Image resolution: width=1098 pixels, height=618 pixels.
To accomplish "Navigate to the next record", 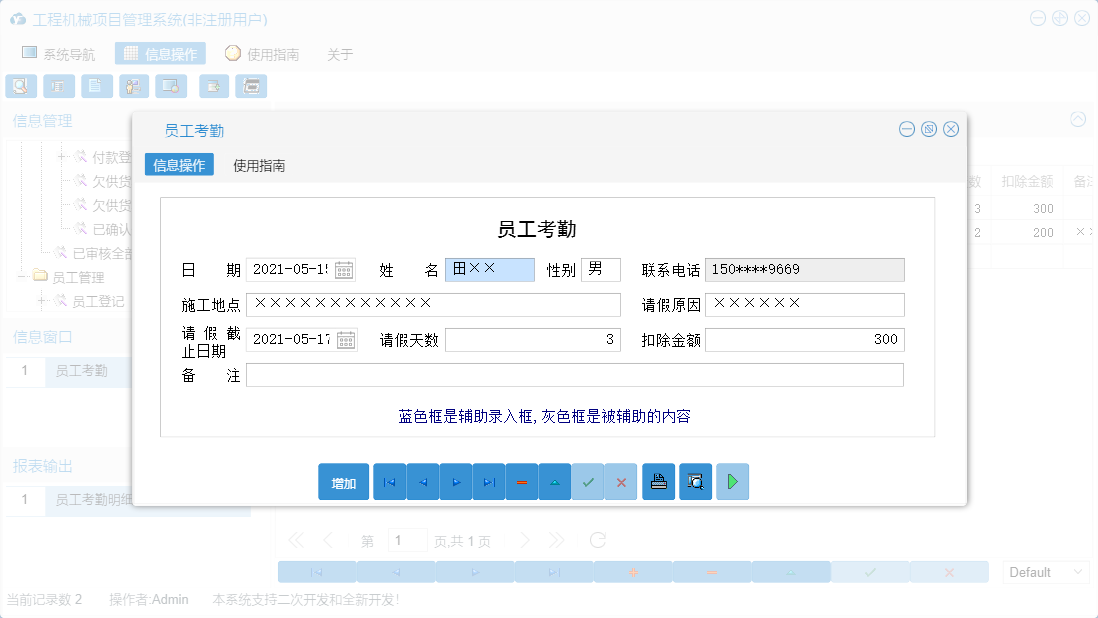I will pyautogui.click(x=455, y=481).
